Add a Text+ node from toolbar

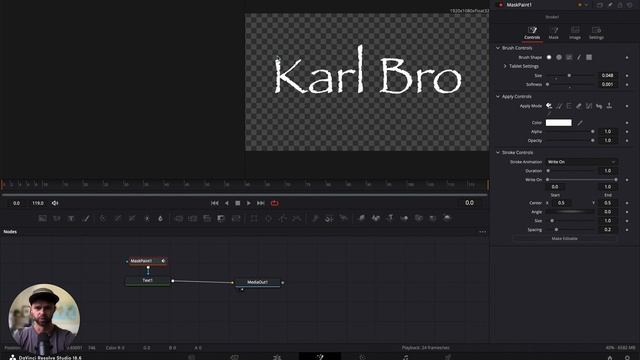[x=71, y=218]
